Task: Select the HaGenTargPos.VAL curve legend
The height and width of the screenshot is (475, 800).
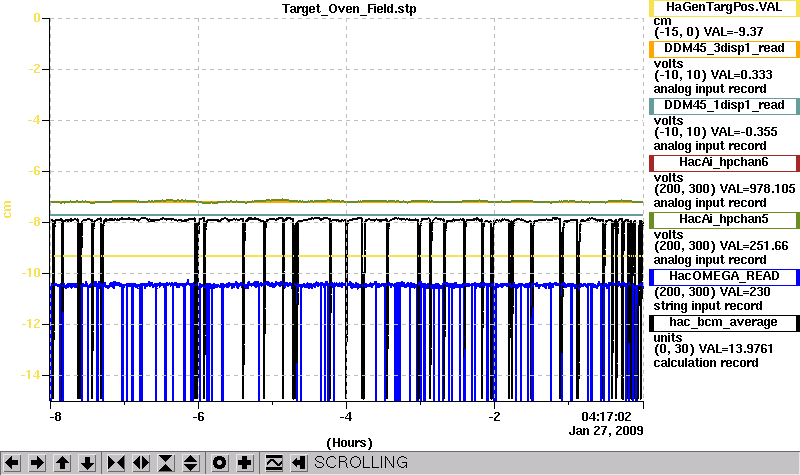Action: point(724,8)
